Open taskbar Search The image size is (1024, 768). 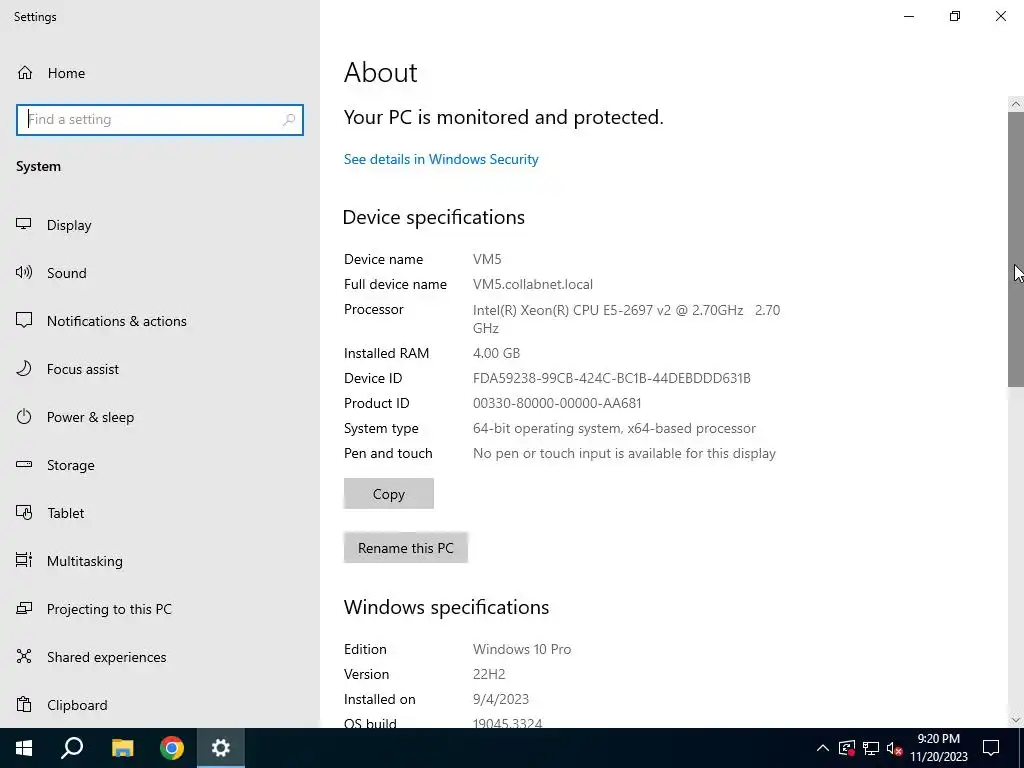(72, 748)
